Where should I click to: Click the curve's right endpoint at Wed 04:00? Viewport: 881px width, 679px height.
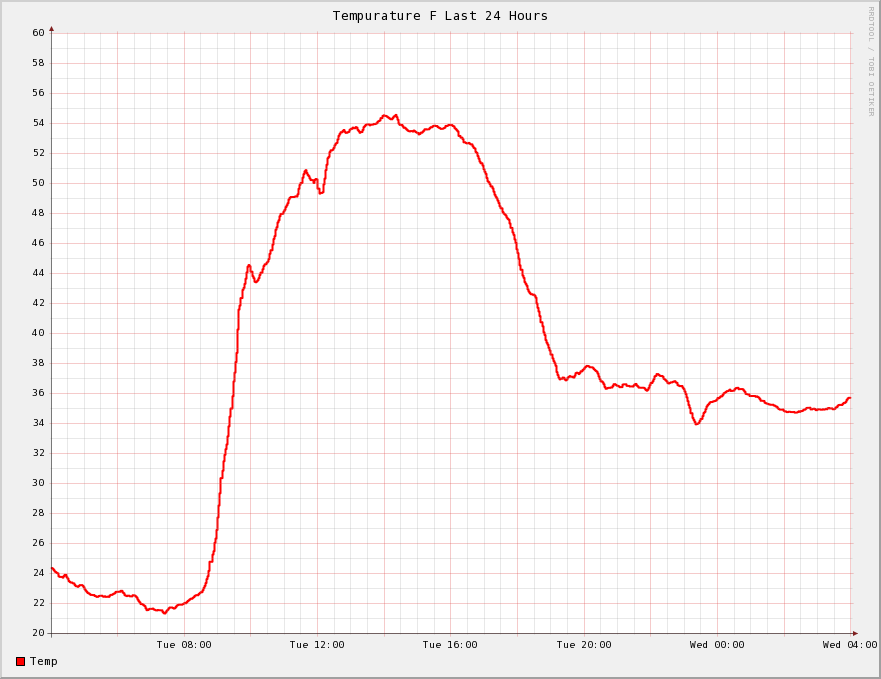(x=849, y=398)
